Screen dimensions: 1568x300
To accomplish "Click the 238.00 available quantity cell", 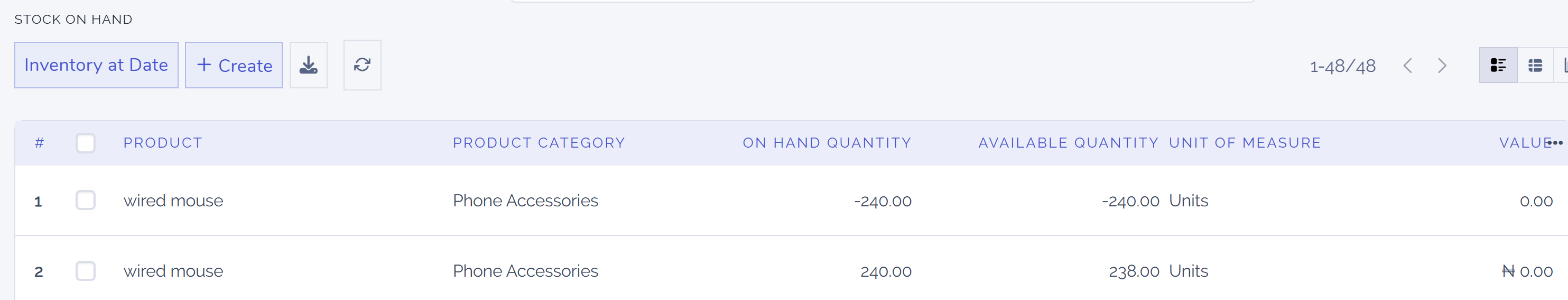I will (1134, 271).
